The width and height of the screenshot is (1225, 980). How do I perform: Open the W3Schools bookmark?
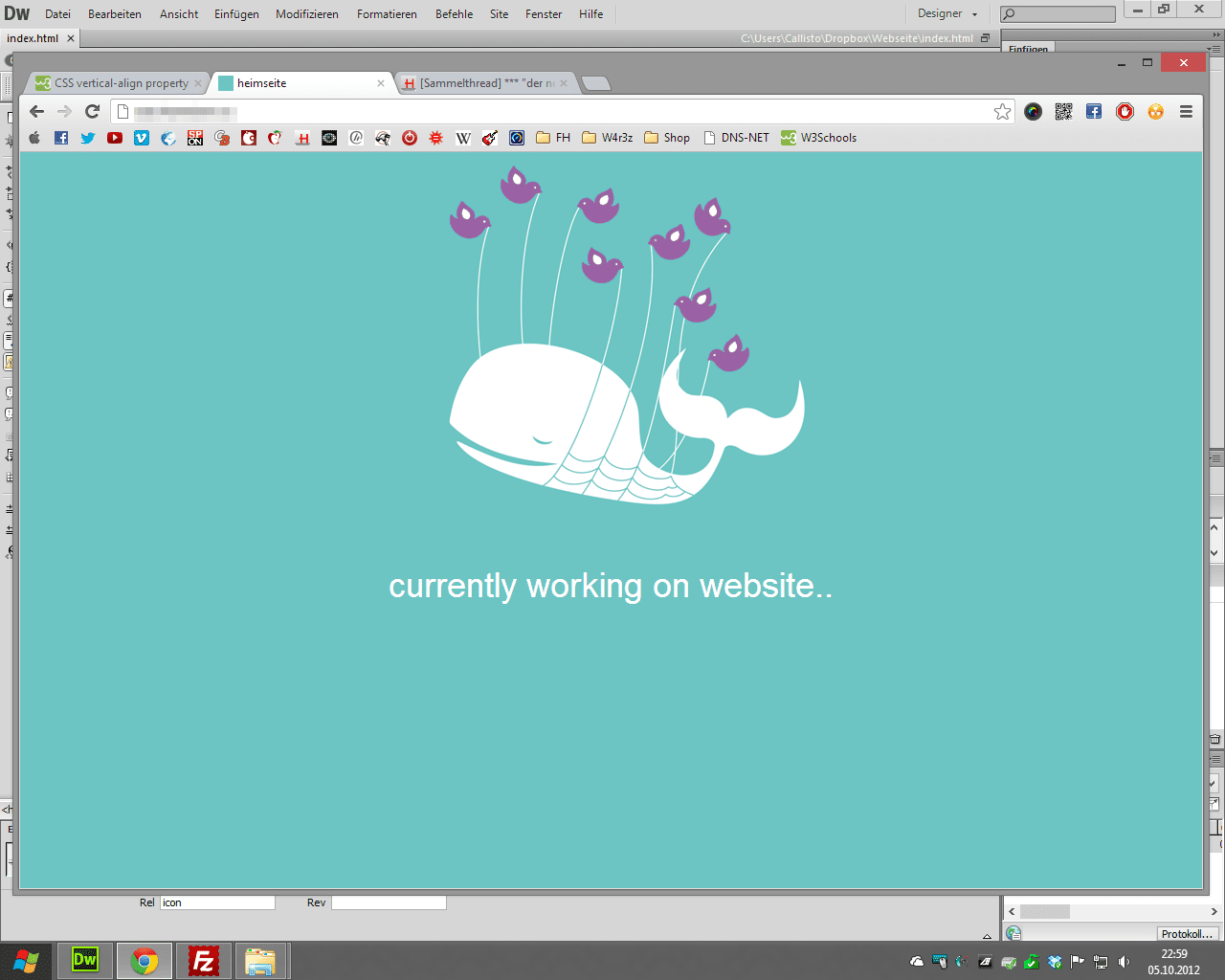click(819, 138)
